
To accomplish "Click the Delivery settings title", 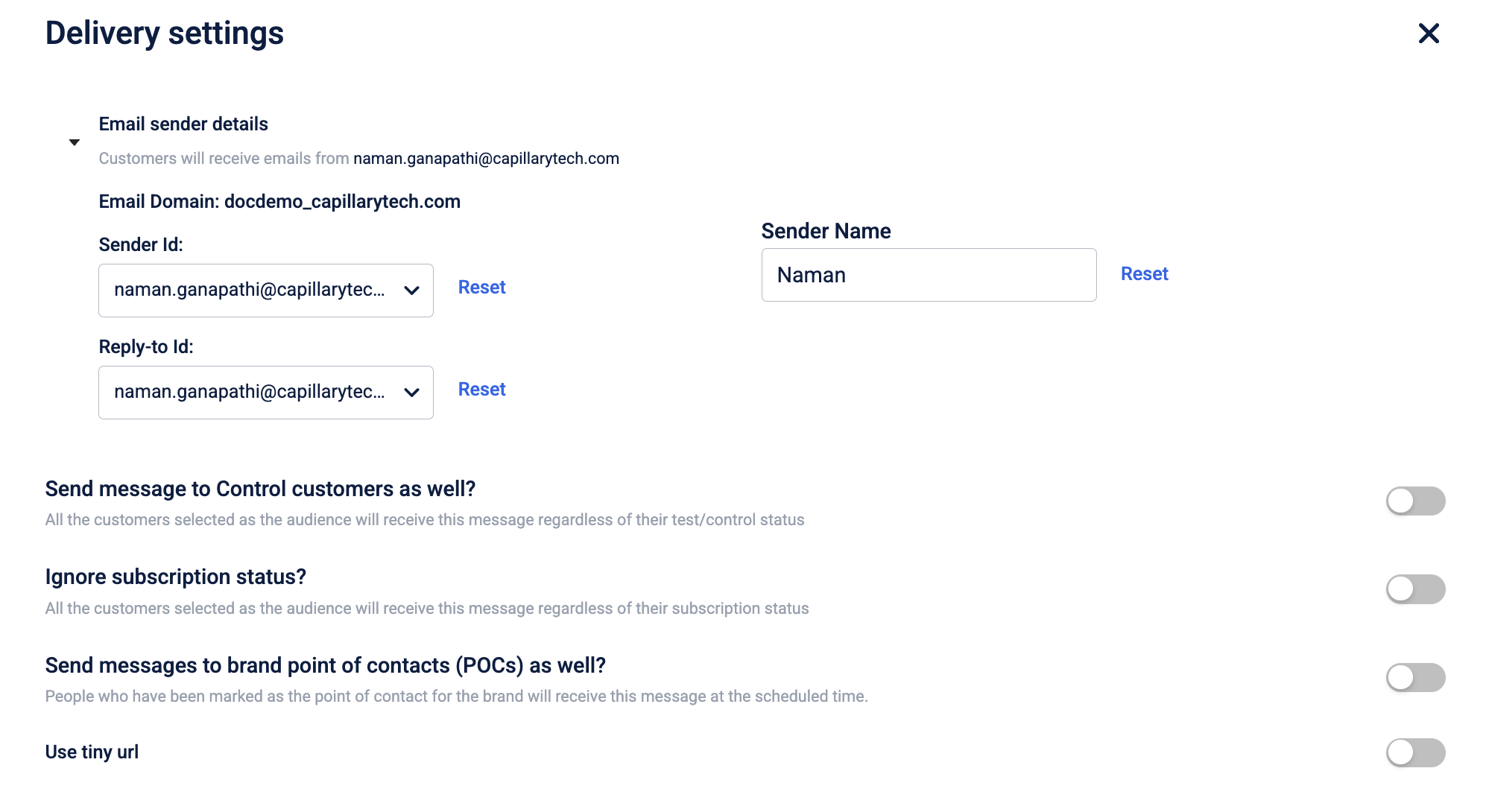I will (x=164, y=34).
